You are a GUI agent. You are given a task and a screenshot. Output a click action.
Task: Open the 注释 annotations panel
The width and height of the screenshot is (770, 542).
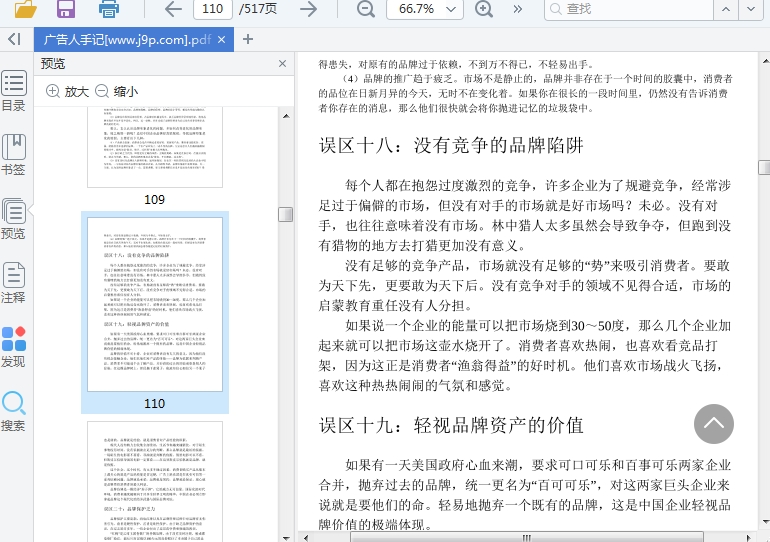[14, 283]
